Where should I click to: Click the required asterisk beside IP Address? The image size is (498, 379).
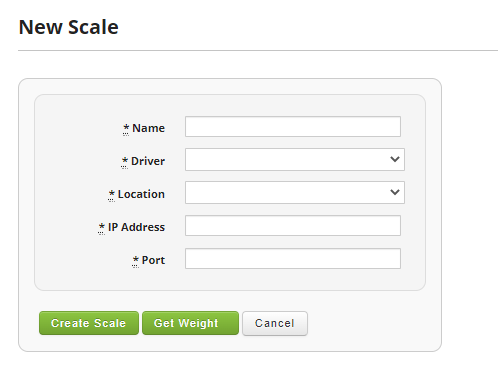[102, 227]
